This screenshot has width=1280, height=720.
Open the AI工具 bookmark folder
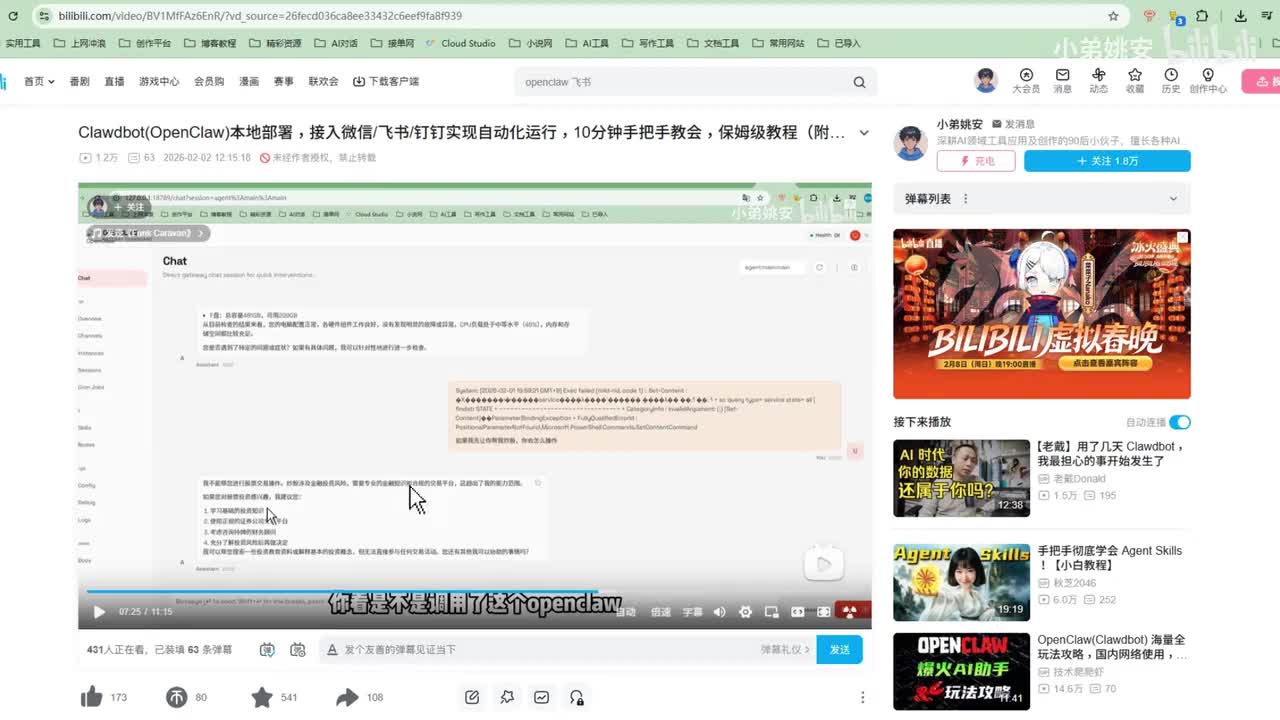click(x=587, y=43)
